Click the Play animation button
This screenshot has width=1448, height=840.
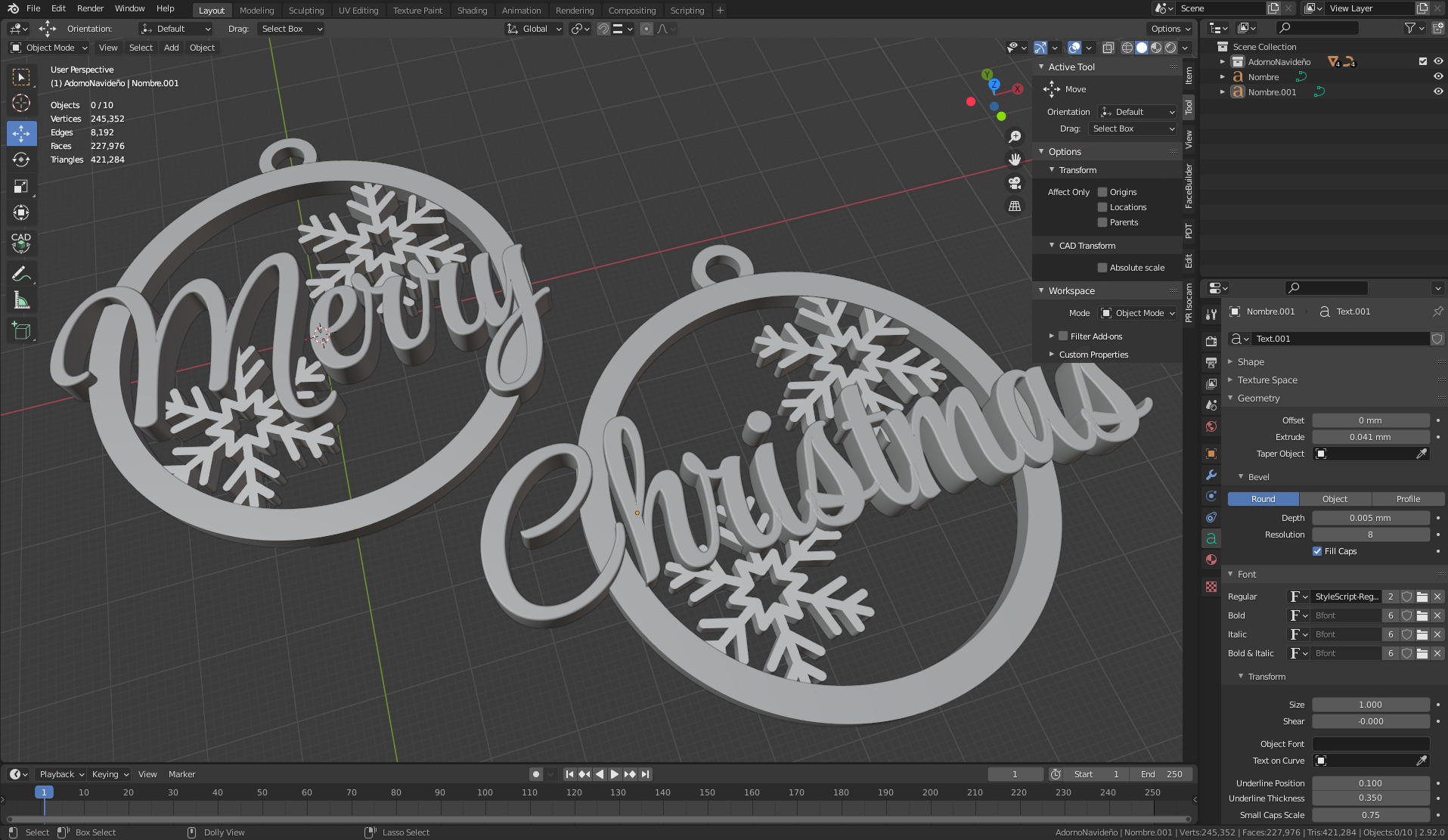click(x=614, y=774)
